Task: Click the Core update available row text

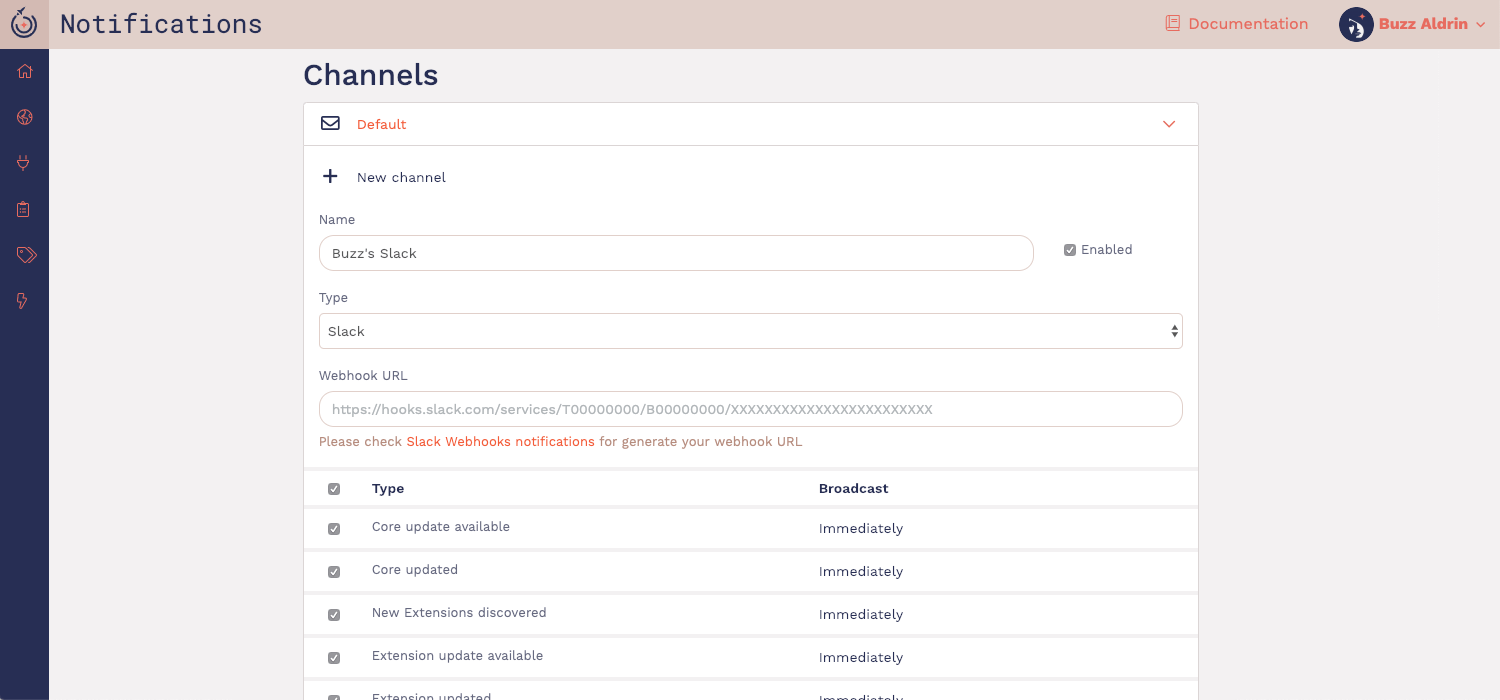Action: [441, 527]
